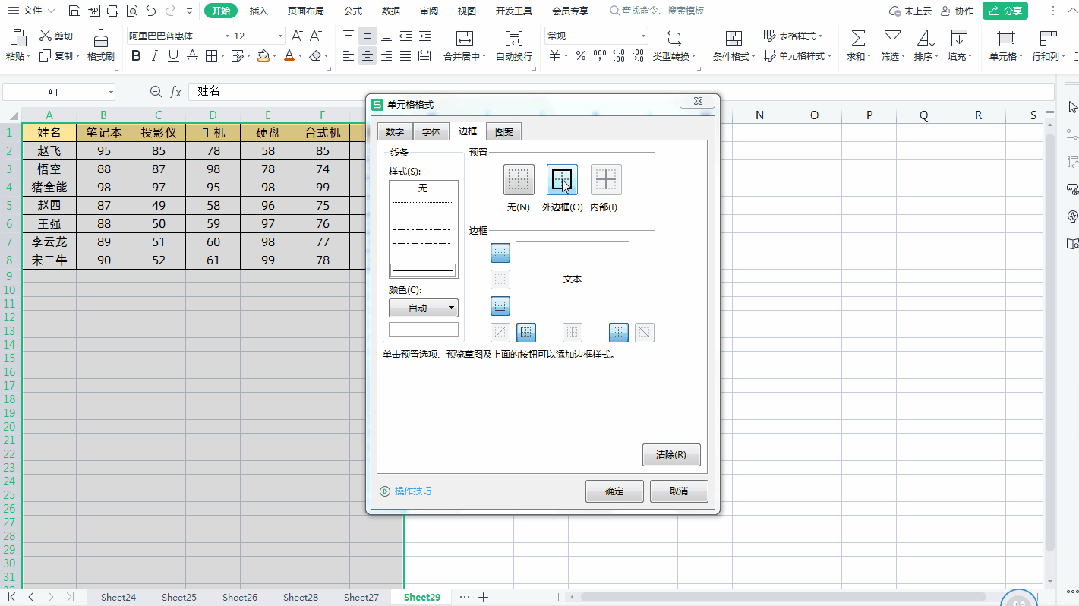Screen dimensions: 1079x606
Task: Toggle the top border button
Action: tap(500, 253)
